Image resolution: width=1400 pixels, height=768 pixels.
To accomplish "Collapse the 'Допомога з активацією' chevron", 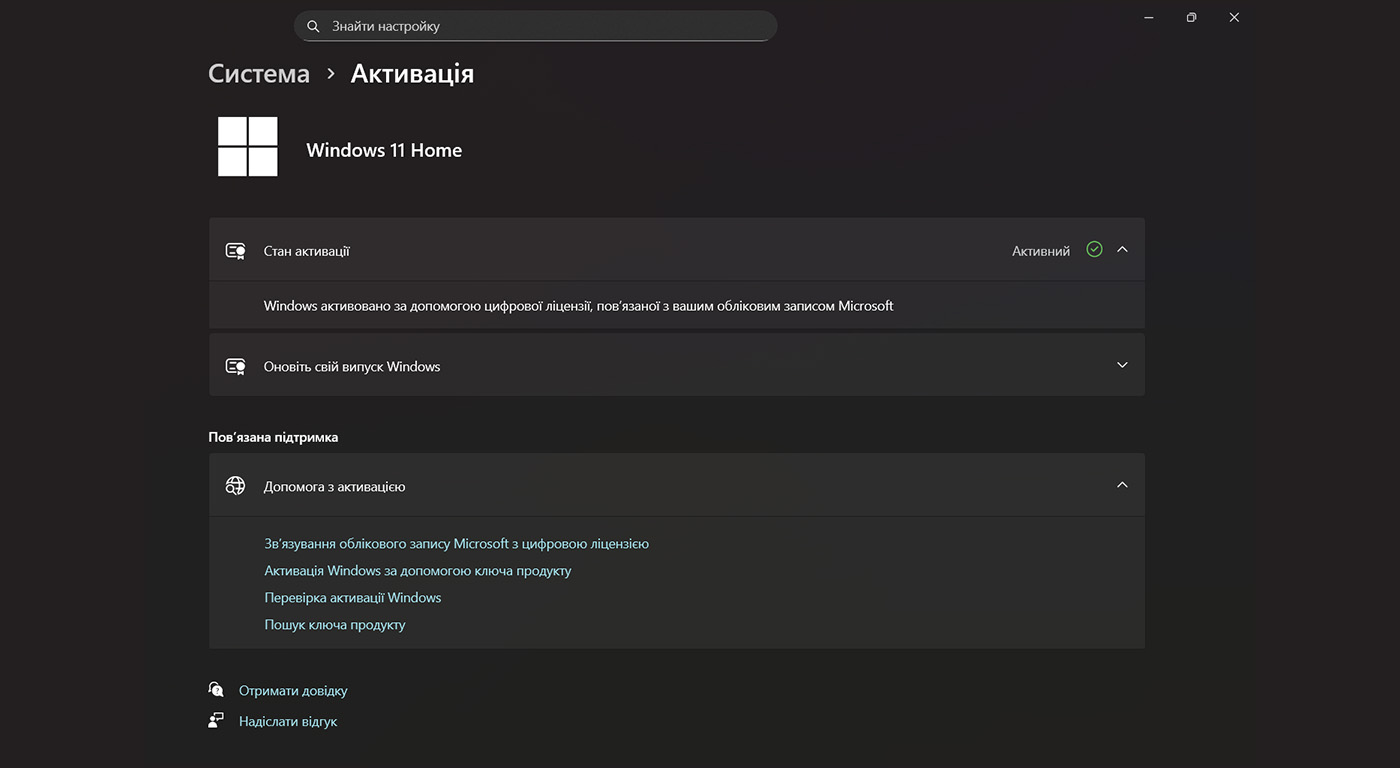I will [1122, 485].
